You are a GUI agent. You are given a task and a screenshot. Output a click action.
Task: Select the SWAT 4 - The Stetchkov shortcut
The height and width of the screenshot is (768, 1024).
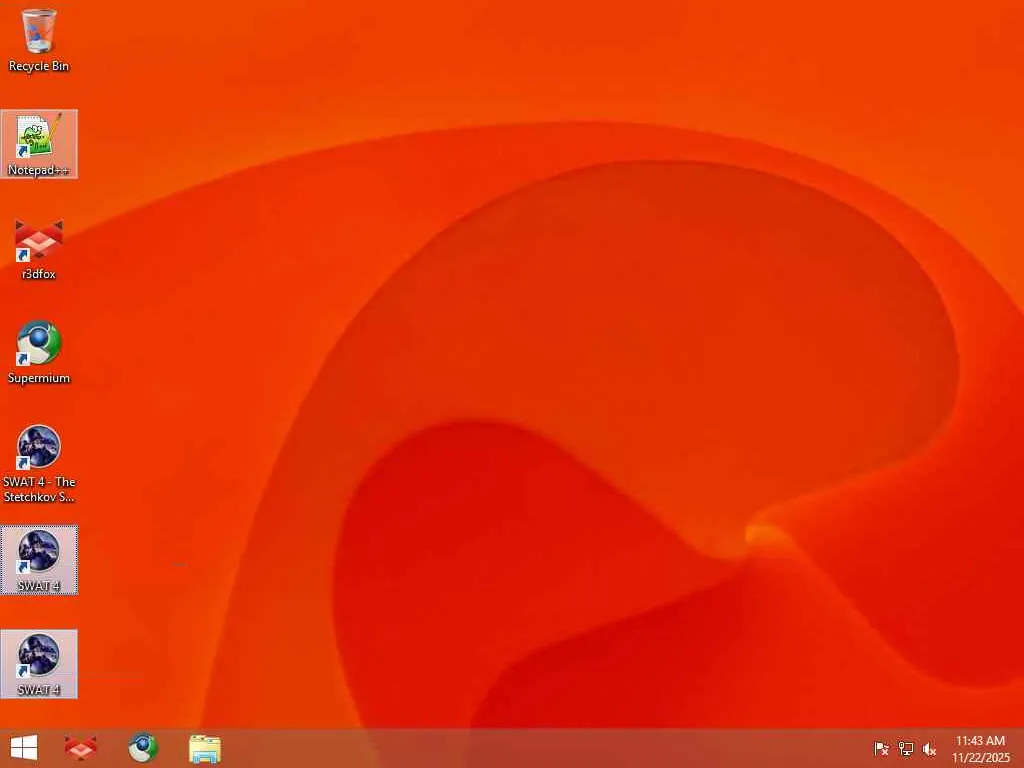tap(39, 464)
